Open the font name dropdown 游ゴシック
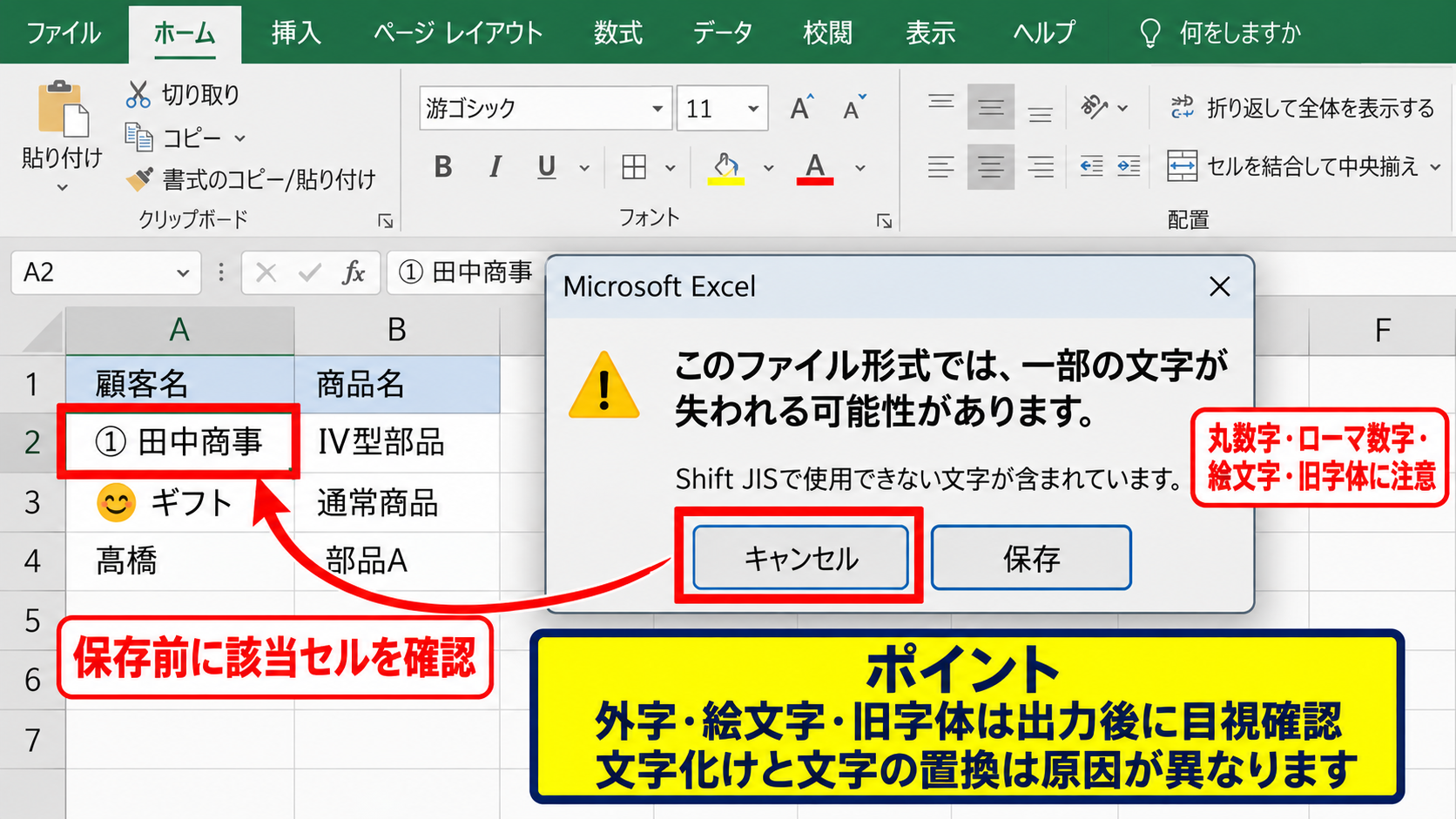 pyautogui.click(x=657, y=109)
